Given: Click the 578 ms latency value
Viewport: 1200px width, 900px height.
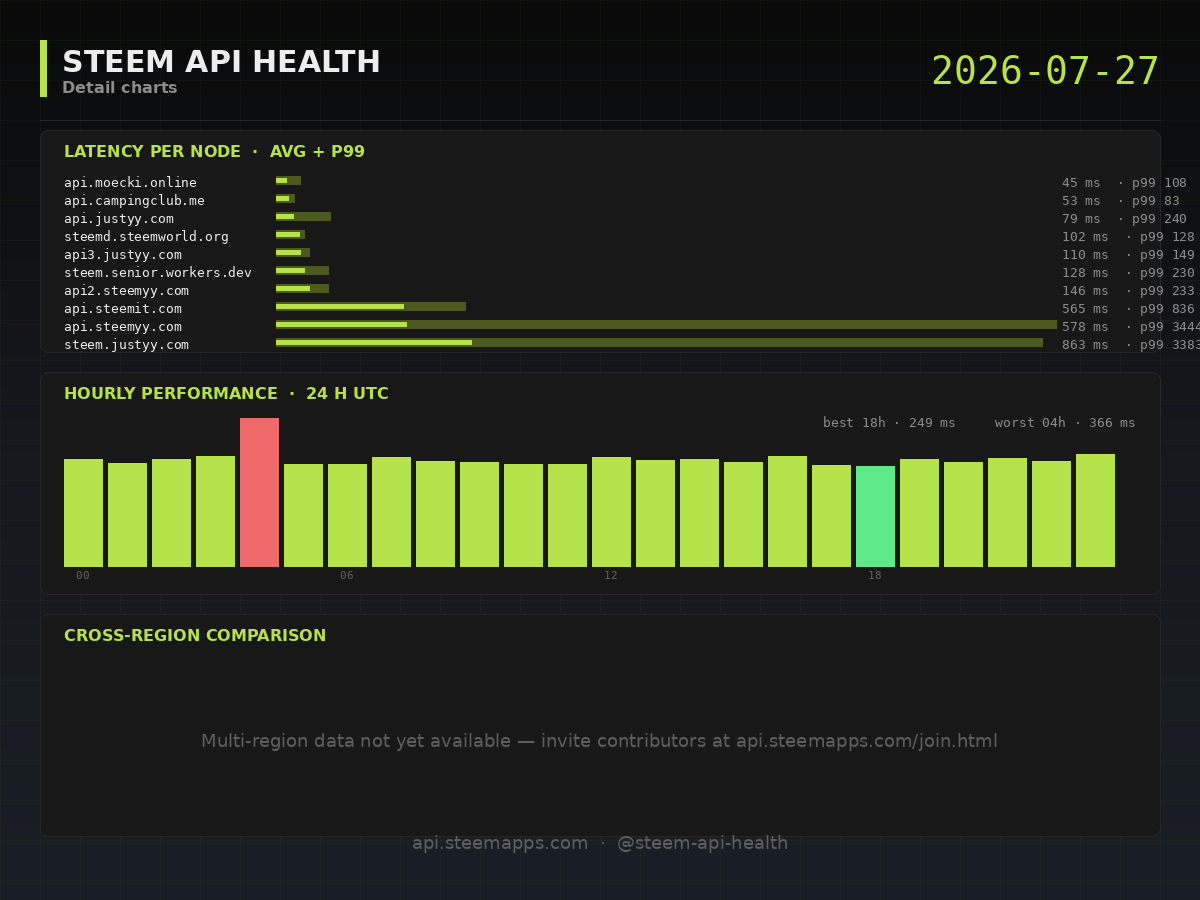Looking at the screenshot, I should click(x=1085, y=326).
